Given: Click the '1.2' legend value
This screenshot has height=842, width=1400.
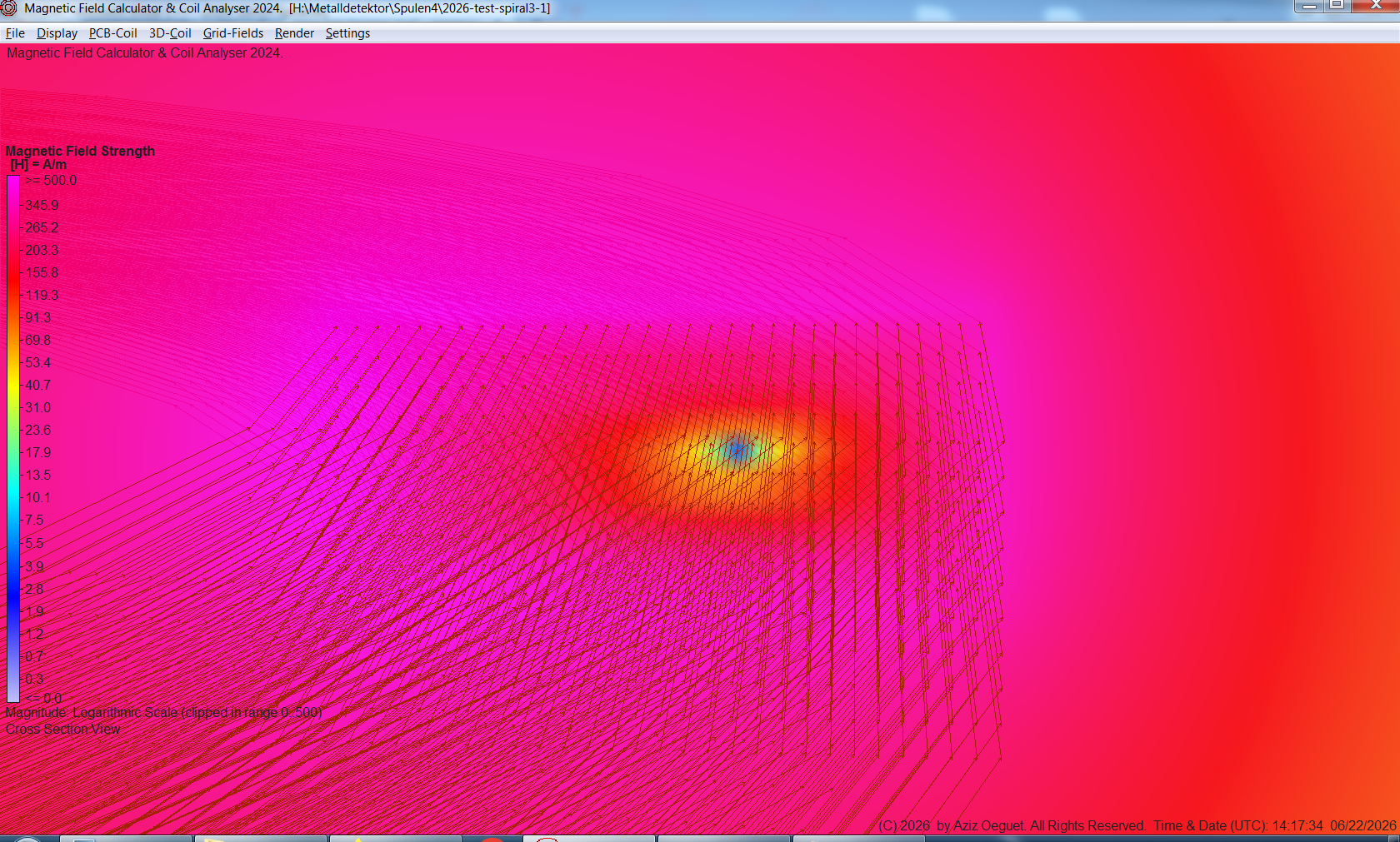Looking at the screenshot, I should (x=34, y=634).
